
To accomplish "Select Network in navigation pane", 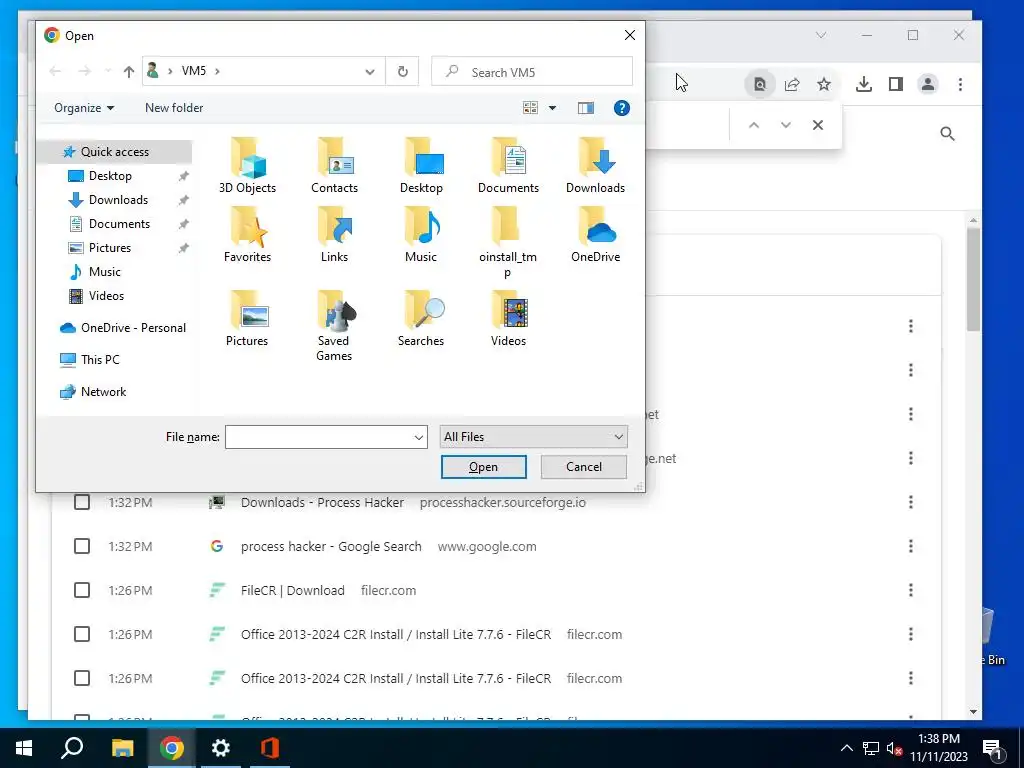I will point(93,392).
